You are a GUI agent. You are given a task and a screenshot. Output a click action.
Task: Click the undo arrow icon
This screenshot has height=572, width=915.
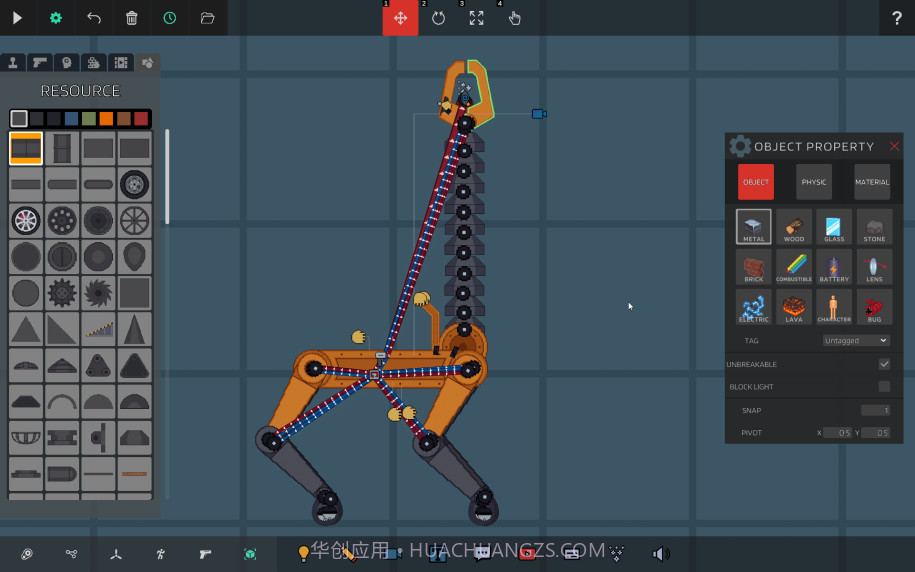click(94, 18)
